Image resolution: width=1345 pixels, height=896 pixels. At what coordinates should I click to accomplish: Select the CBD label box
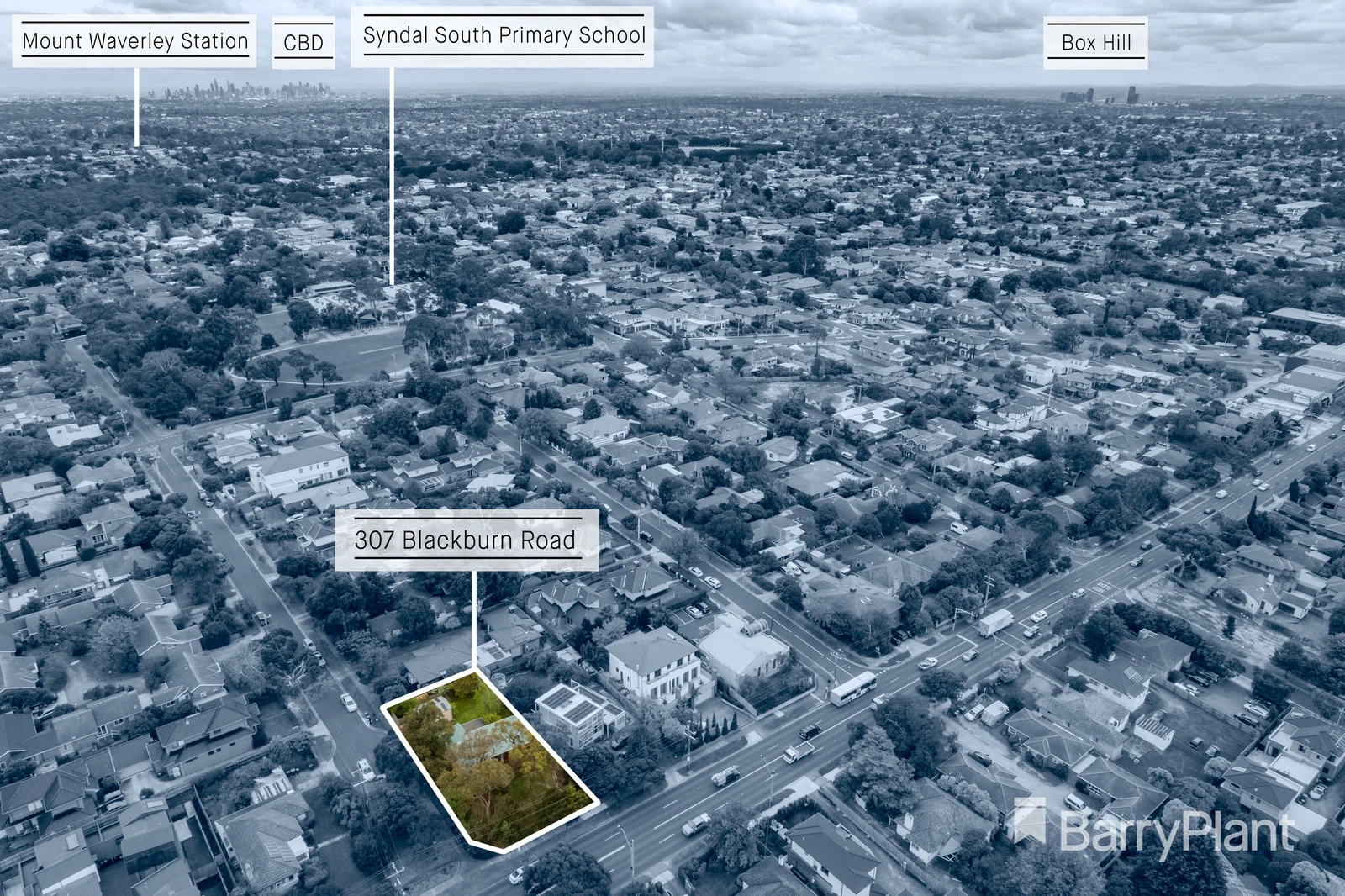(303, 42)
